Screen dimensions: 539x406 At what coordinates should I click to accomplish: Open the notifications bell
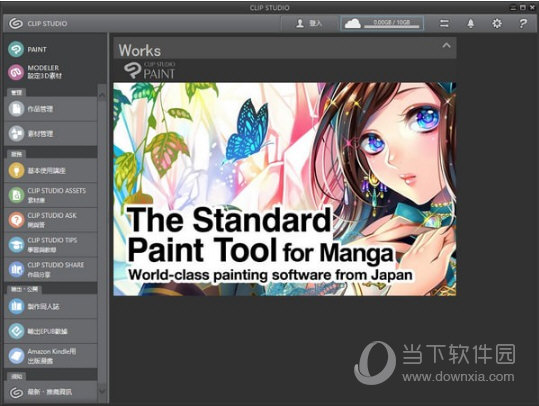click(471, 23)
